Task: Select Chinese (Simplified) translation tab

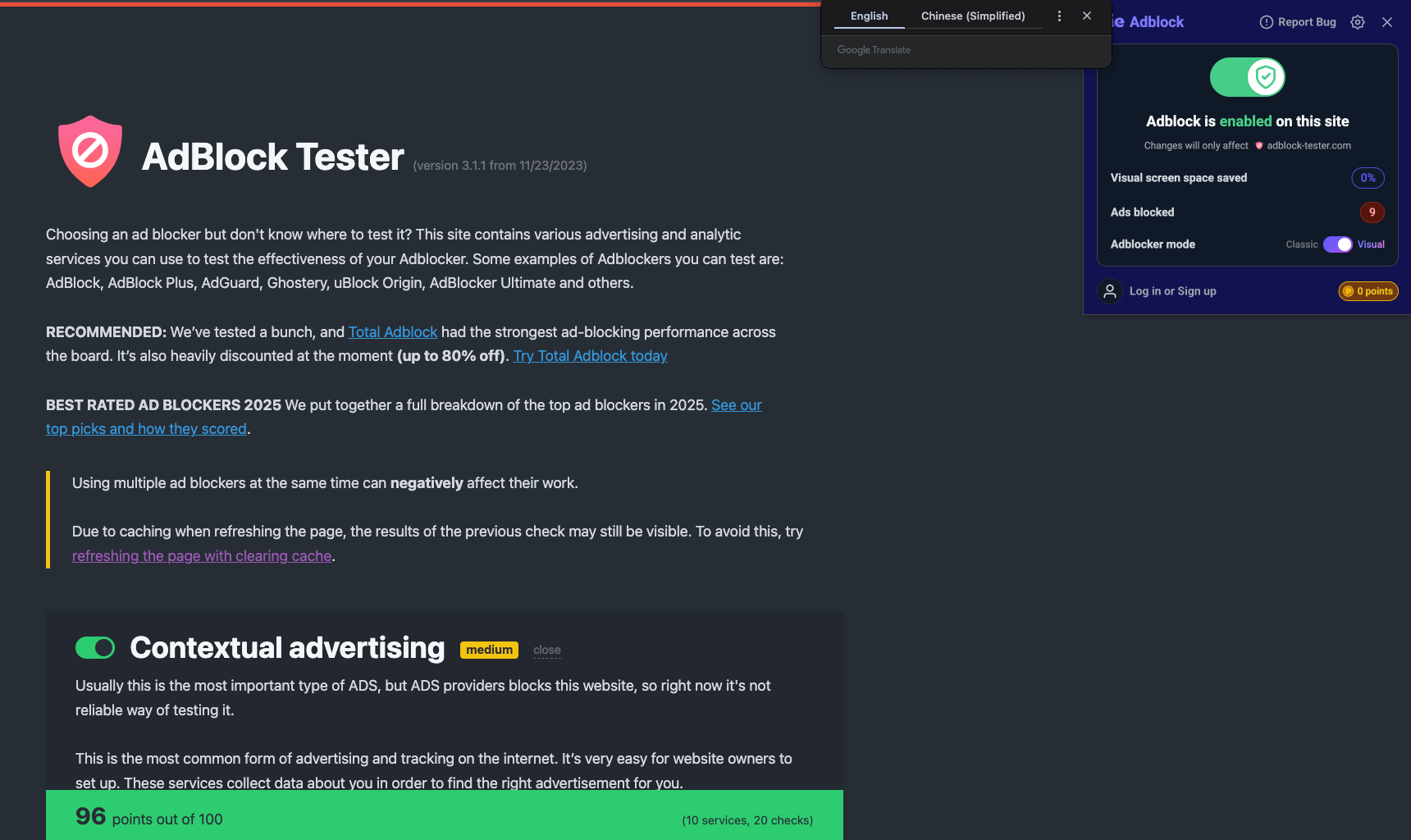Action: (973, 16)
